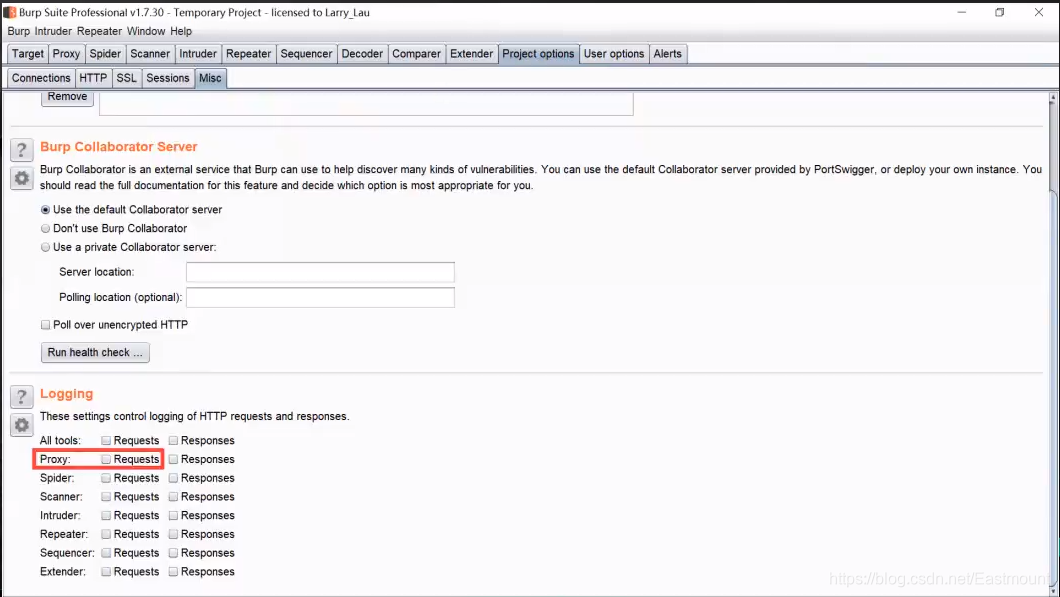Enable Spider Requests logging
This screenshot has width=1060, height=597.
point(106,478)
